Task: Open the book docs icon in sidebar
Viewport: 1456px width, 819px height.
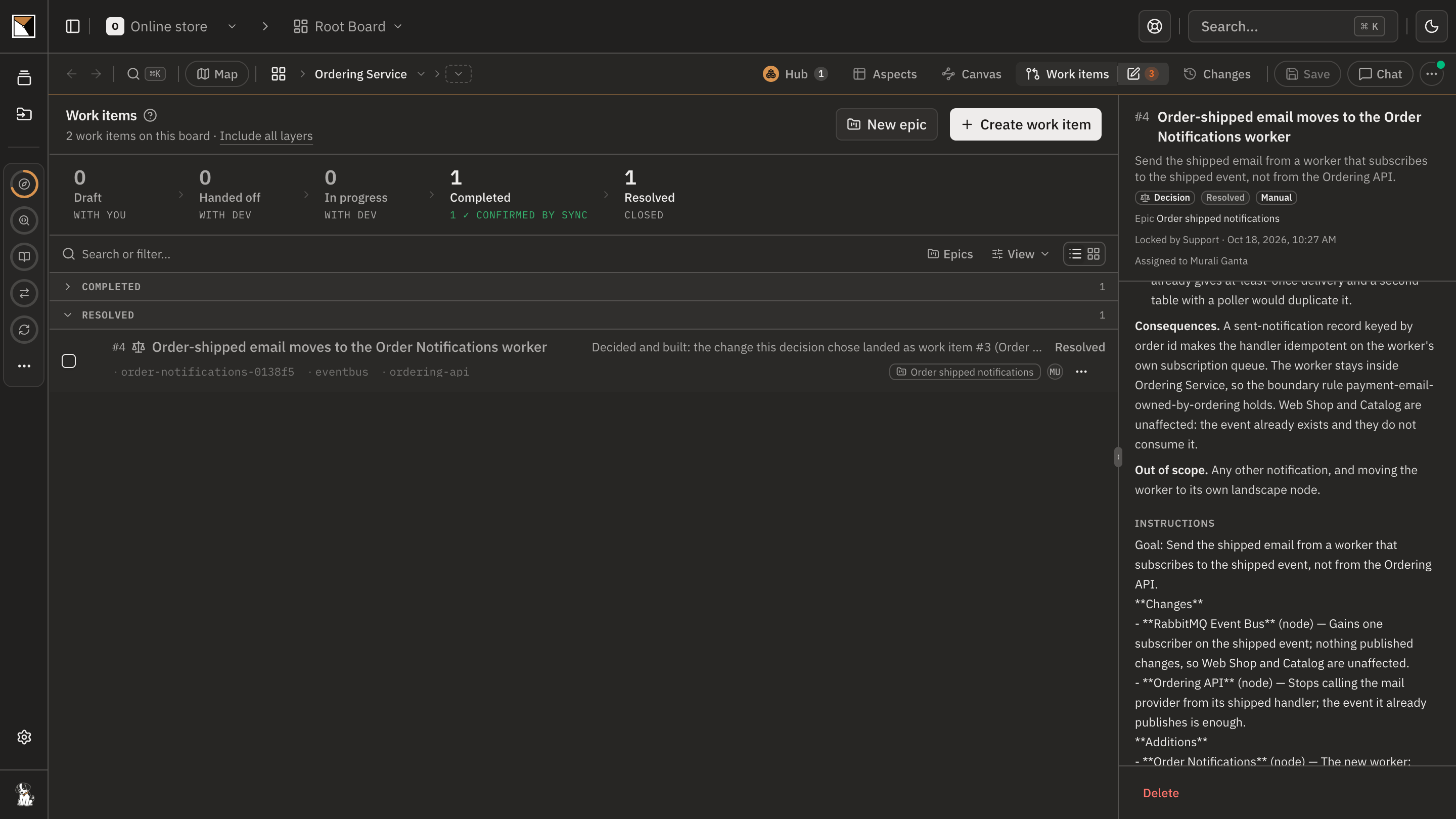Action: click(24, 257)
